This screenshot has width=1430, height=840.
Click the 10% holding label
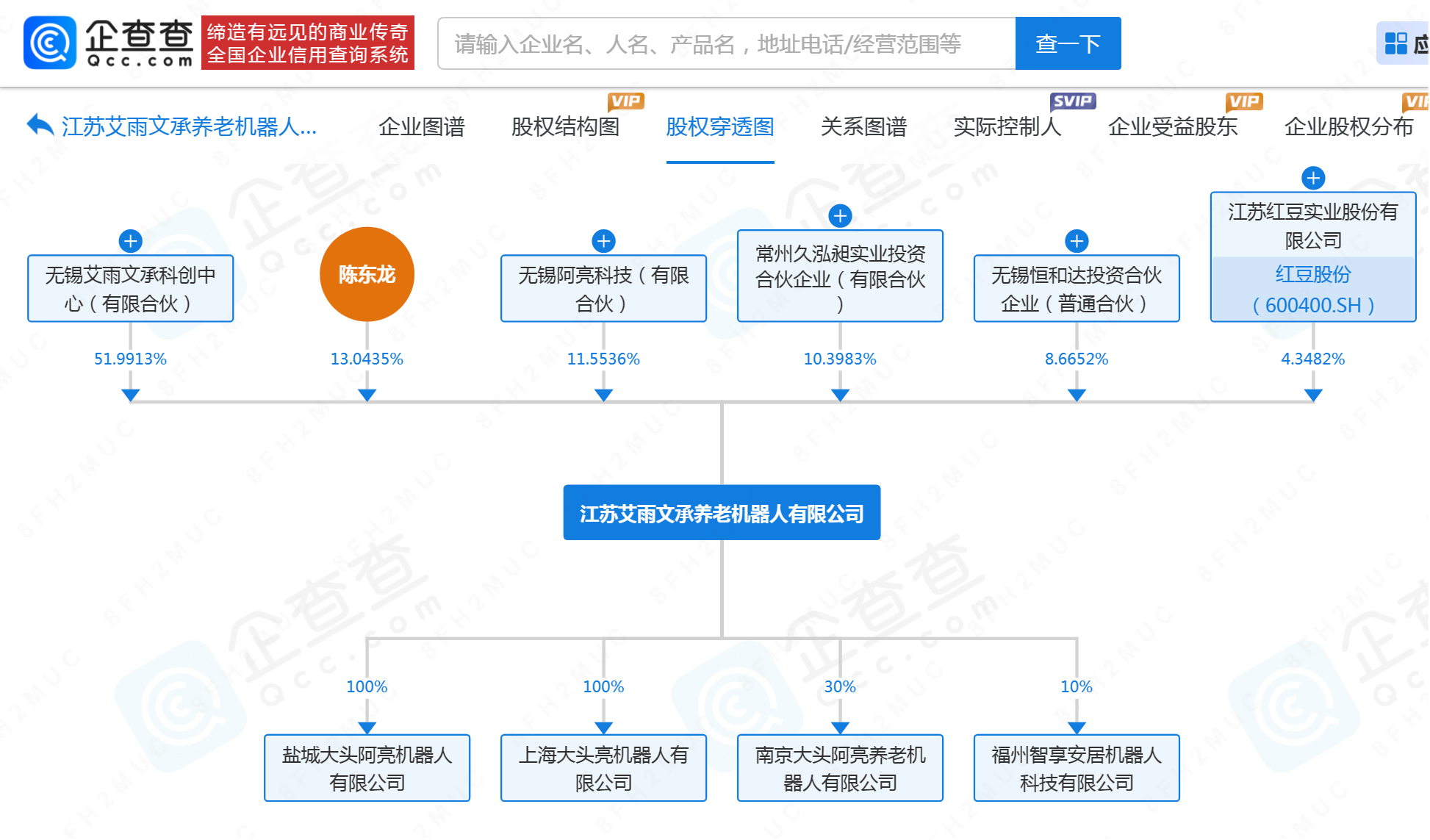point(1077,686)
